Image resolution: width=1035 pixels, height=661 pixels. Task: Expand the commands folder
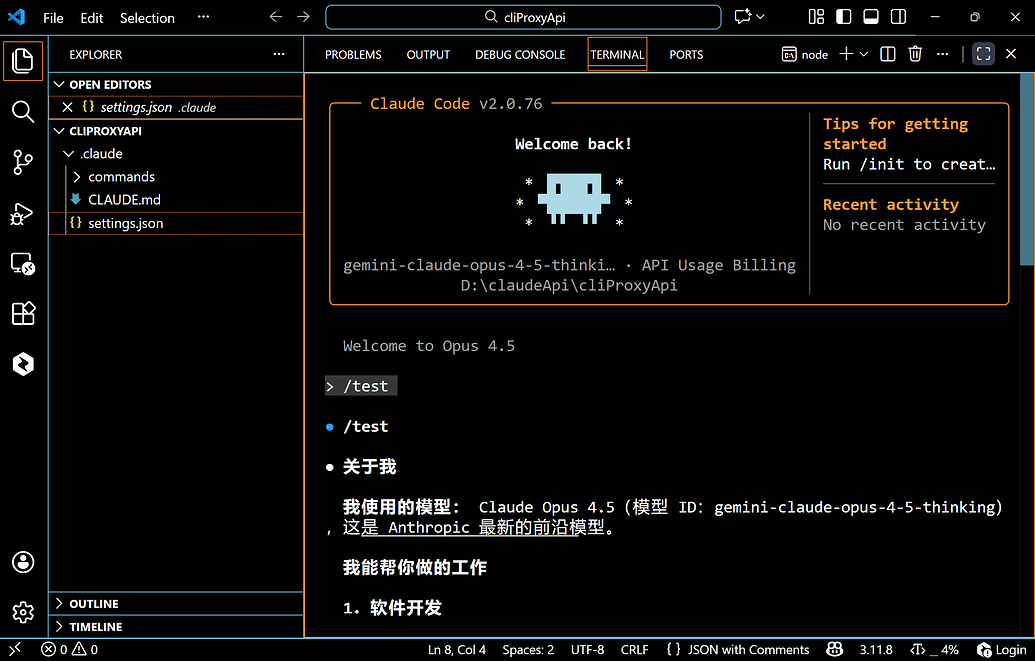pos(176,177)
